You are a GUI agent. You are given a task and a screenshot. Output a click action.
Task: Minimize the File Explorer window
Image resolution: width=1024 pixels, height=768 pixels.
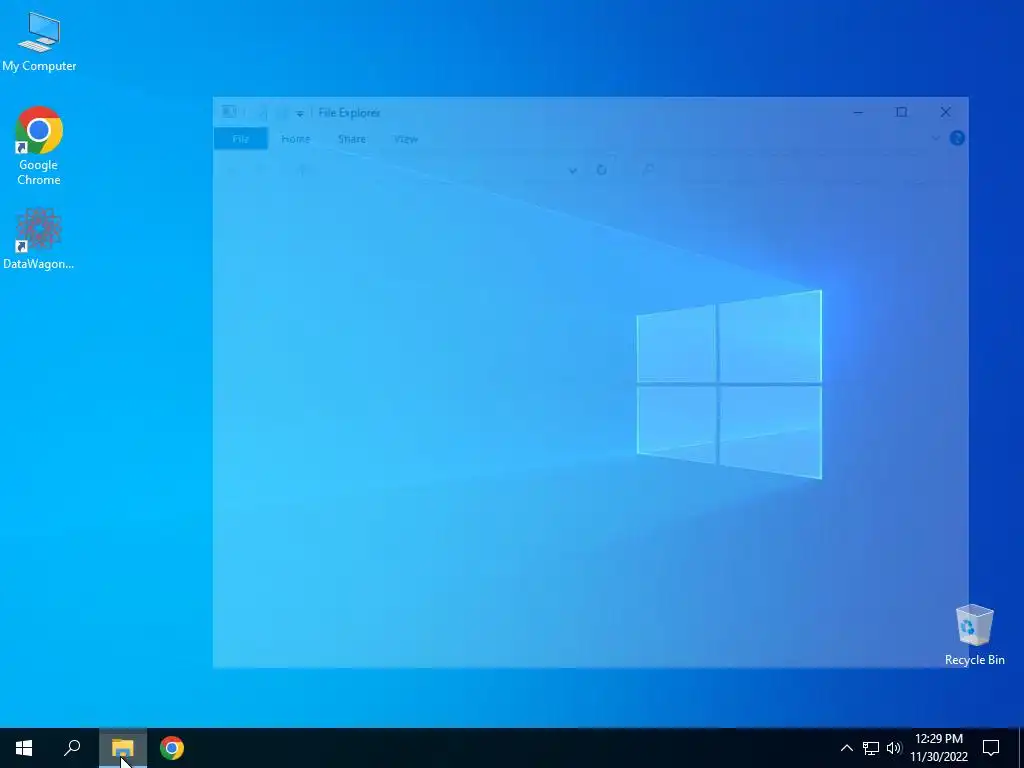point(858,112)
